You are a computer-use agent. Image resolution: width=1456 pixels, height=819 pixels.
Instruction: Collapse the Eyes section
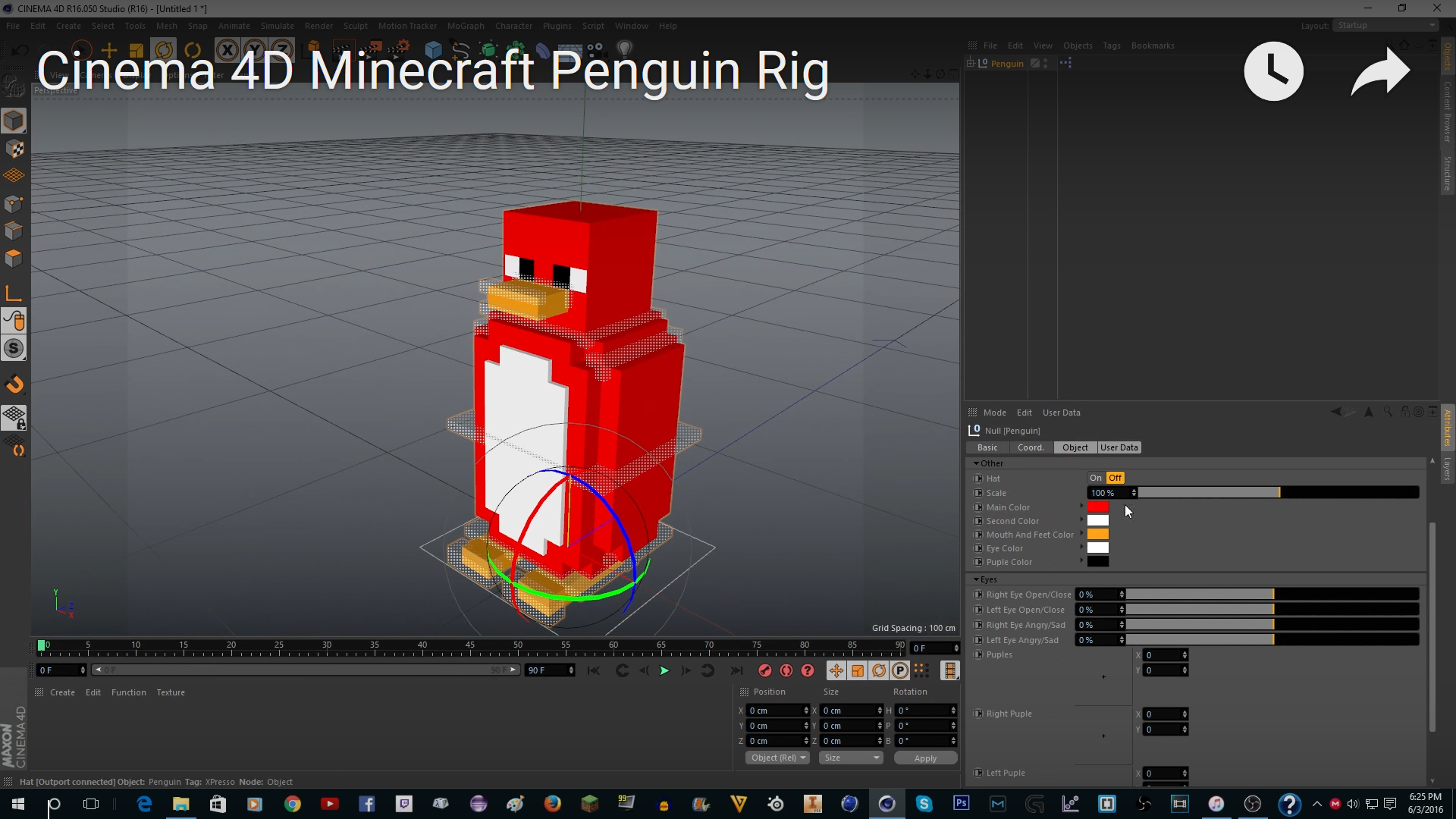coord(976,579)
